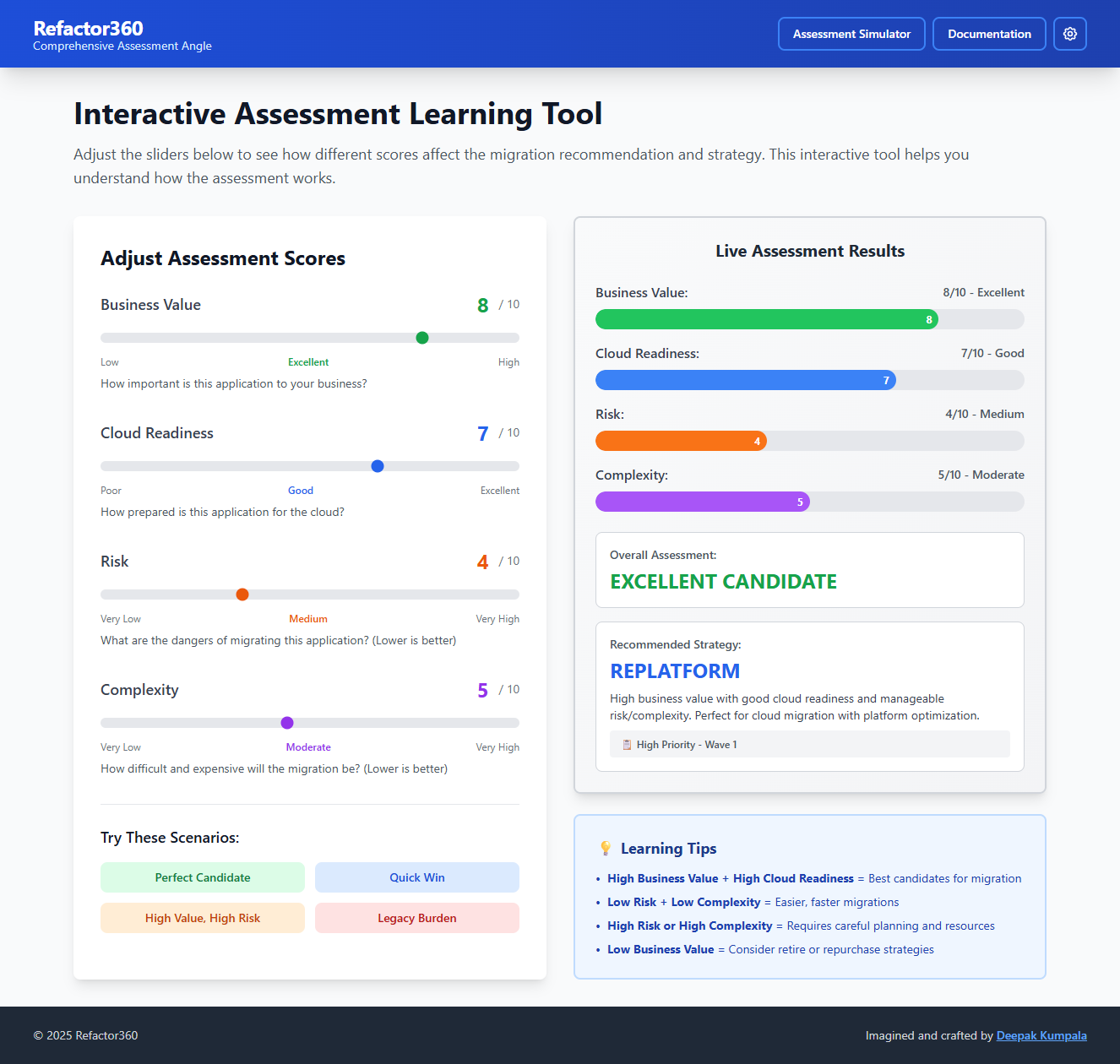
Task: Click the clipboard icon beside High Priority
Action: pyautogui.click(x=627, y=745)
